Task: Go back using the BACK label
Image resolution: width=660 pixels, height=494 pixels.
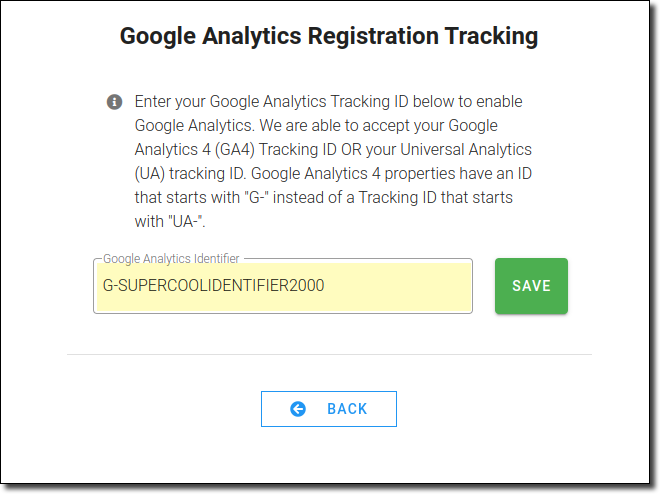Action: point(347,409)
